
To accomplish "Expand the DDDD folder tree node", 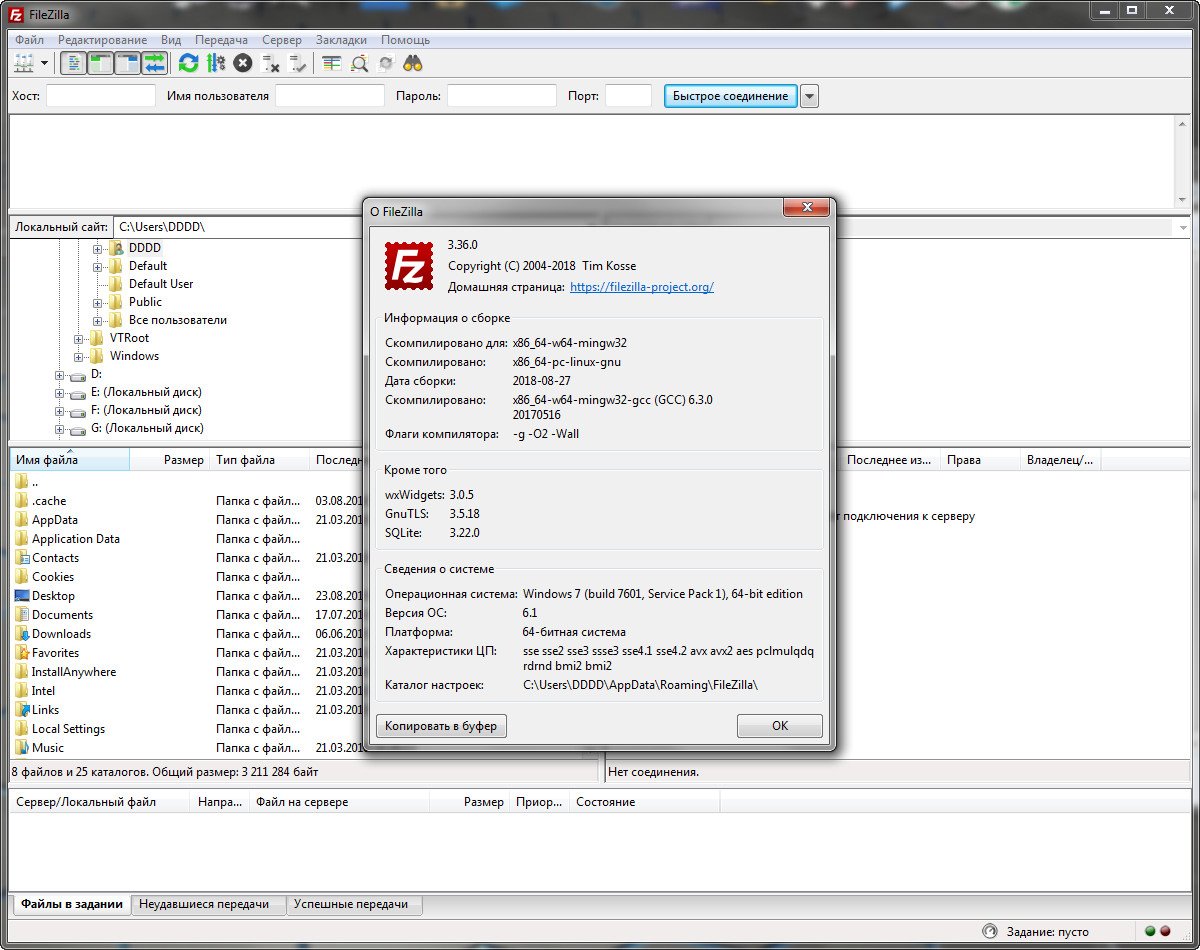I will pos(98,248).
